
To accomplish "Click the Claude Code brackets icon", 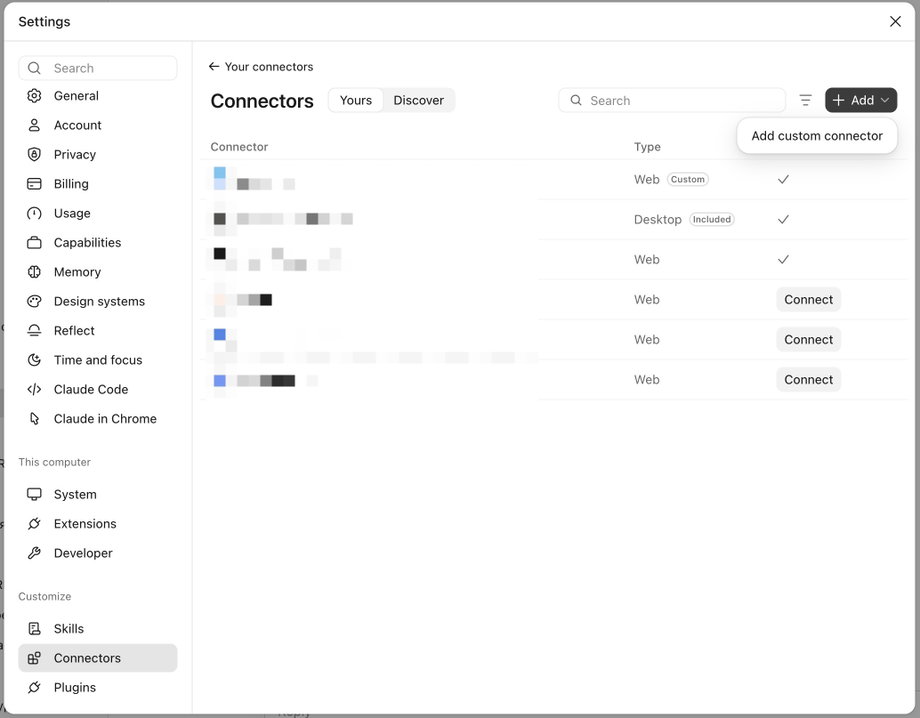I will point(34,389).
